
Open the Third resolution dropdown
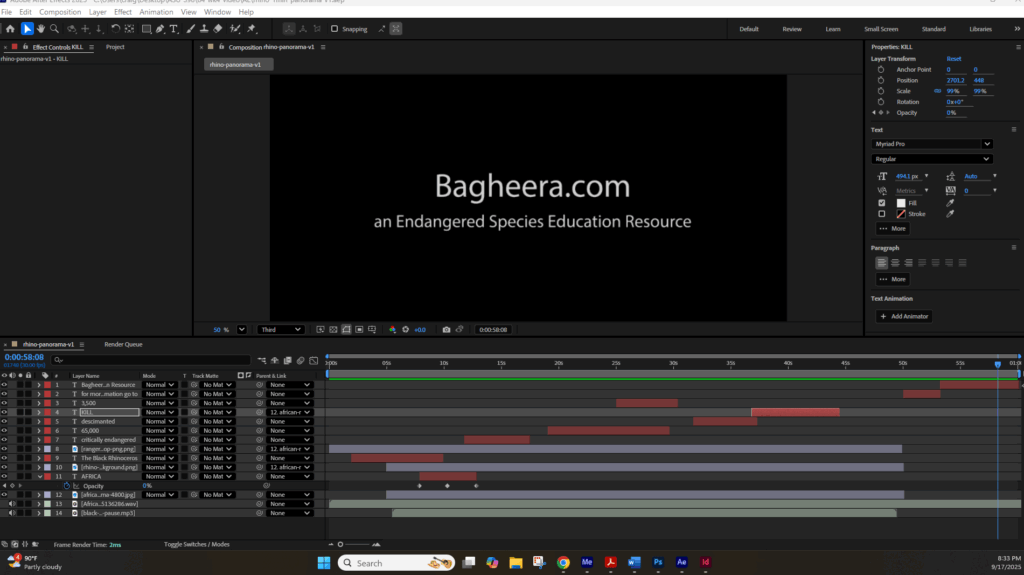point(281,329)
